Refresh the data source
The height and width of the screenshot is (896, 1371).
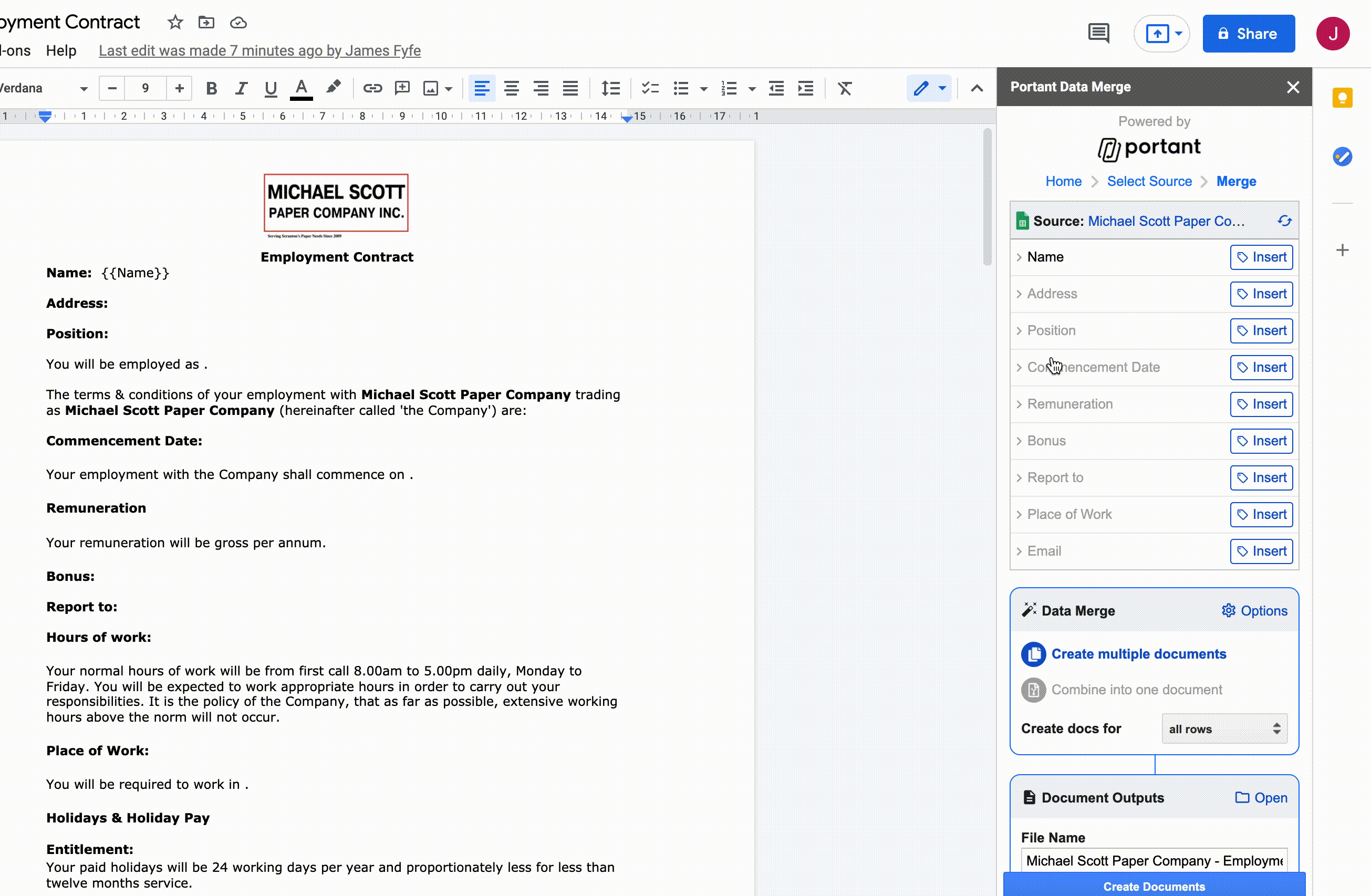pyautogui.click(x=1285, y=221)
